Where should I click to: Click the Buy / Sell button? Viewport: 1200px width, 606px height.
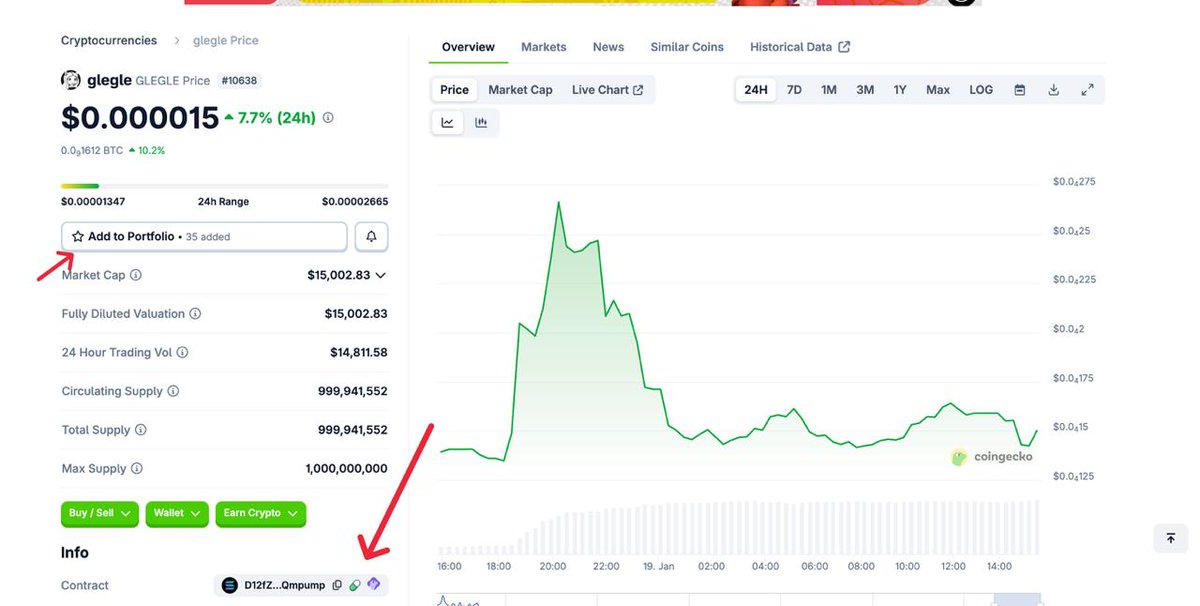(99, 513)
